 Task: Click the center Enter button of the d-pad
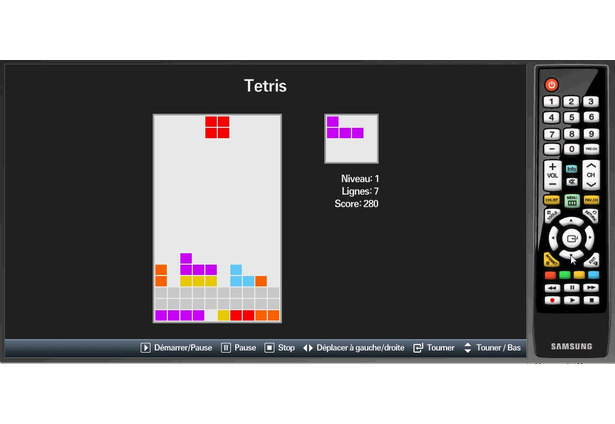[x=571, y=238]
